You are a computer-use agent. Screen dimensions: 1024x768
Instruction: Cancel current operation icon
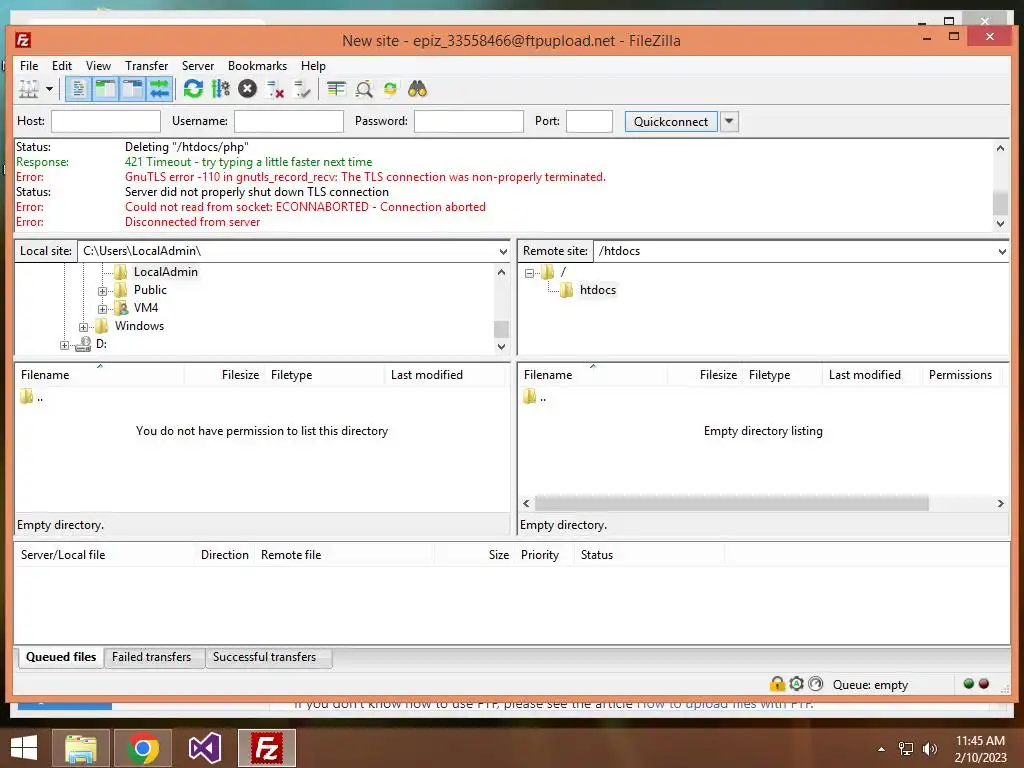click(x=248, y=89)
